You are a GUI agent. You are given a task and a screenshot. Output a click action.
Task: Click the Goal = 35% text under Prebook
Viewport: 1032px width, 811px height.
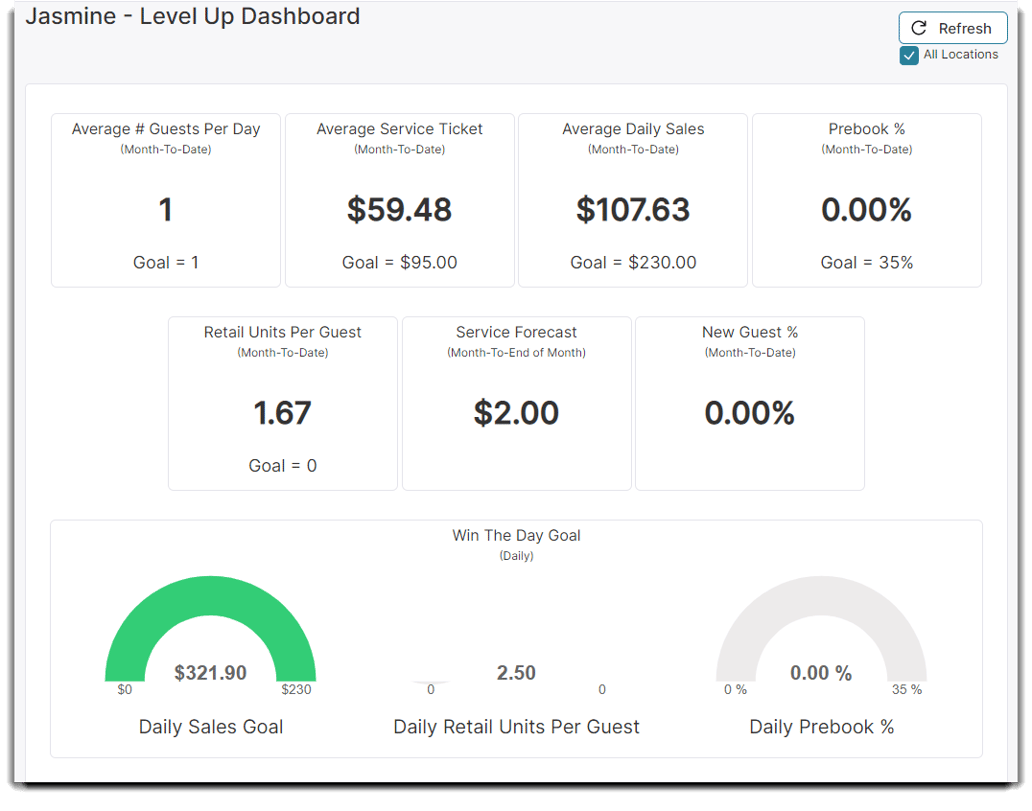(x=866, y=262)
